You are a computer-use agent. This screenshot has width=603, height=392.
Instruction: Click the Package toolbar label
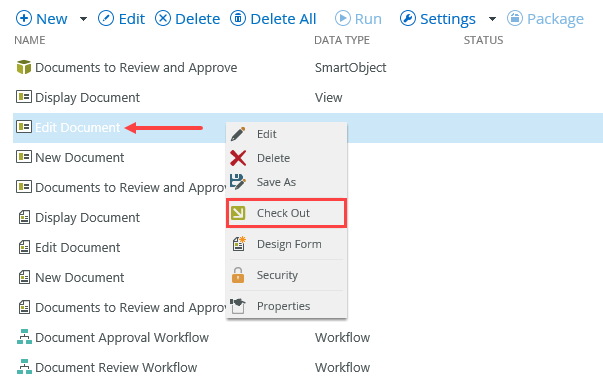click(x=555, y=18)
